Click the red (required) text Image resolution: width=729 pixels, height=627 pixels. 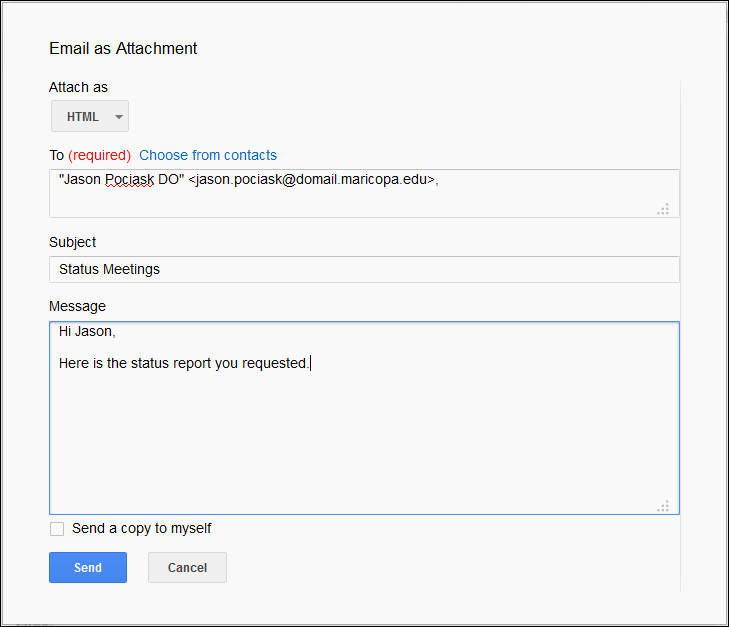pos(99,155)
